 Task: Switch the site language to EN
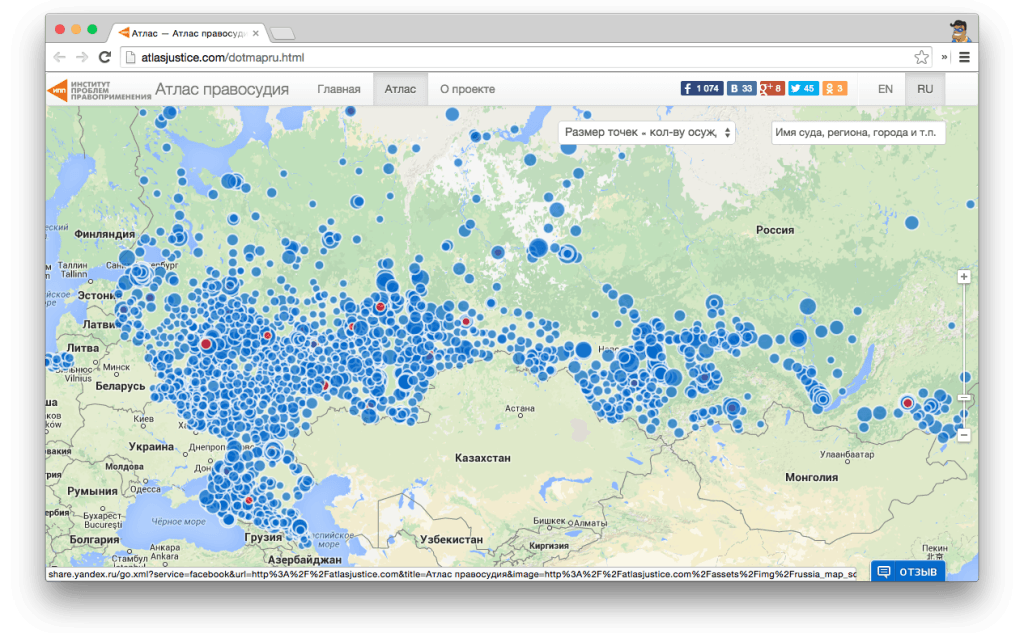pyautogui.click(x=885, y=89)
